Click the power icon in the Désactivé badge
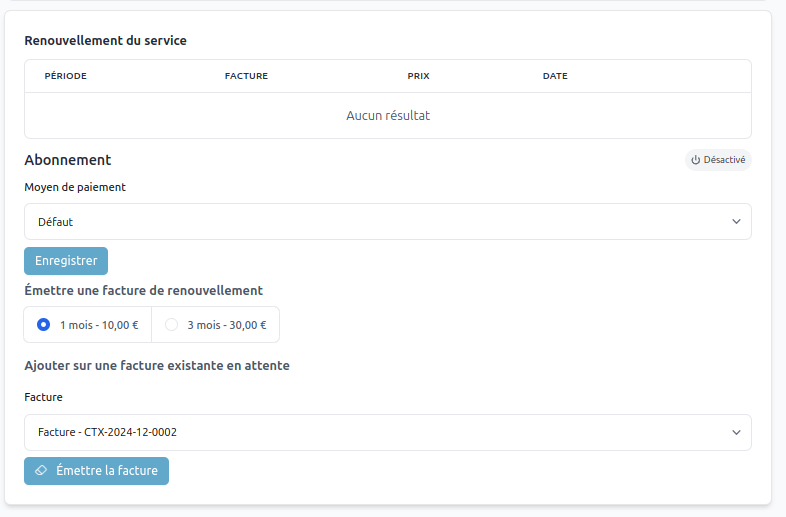 point(696,160)
